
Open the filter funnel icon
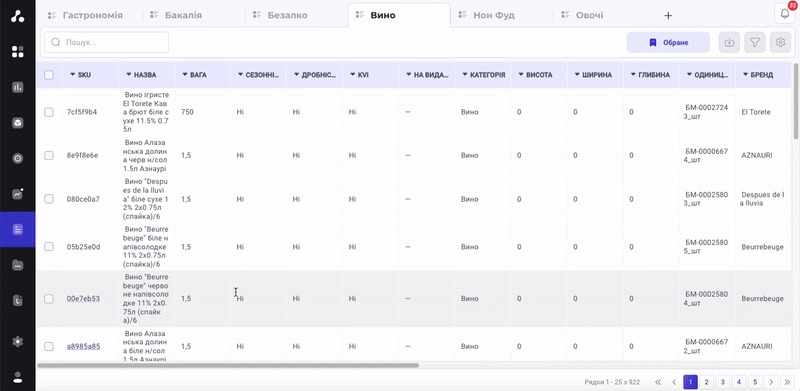tap(755, 42)
